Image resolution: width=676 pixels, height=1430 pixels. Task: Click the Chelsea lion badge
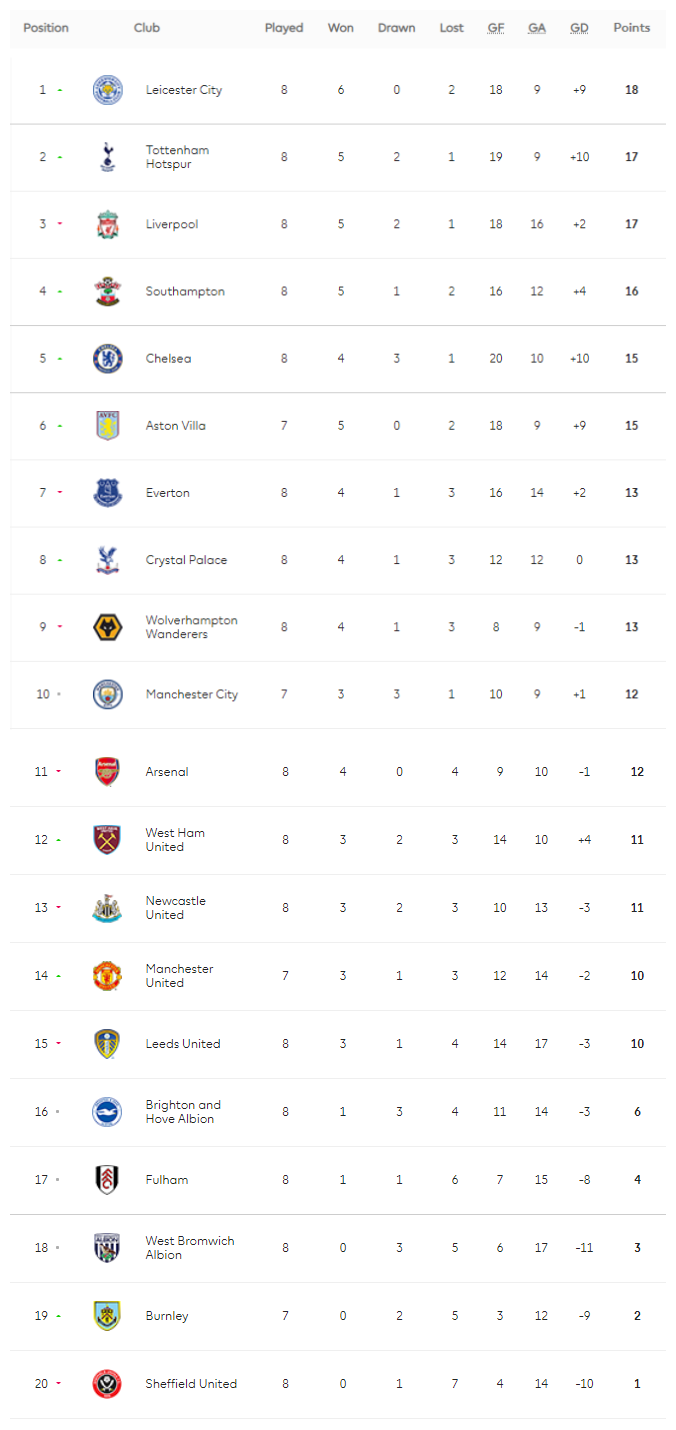(108, 358)
